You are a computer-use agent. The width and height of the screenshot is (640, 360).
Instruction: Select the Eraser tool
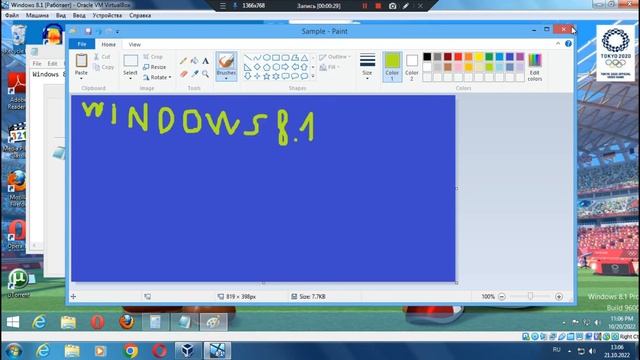point(183,74)
